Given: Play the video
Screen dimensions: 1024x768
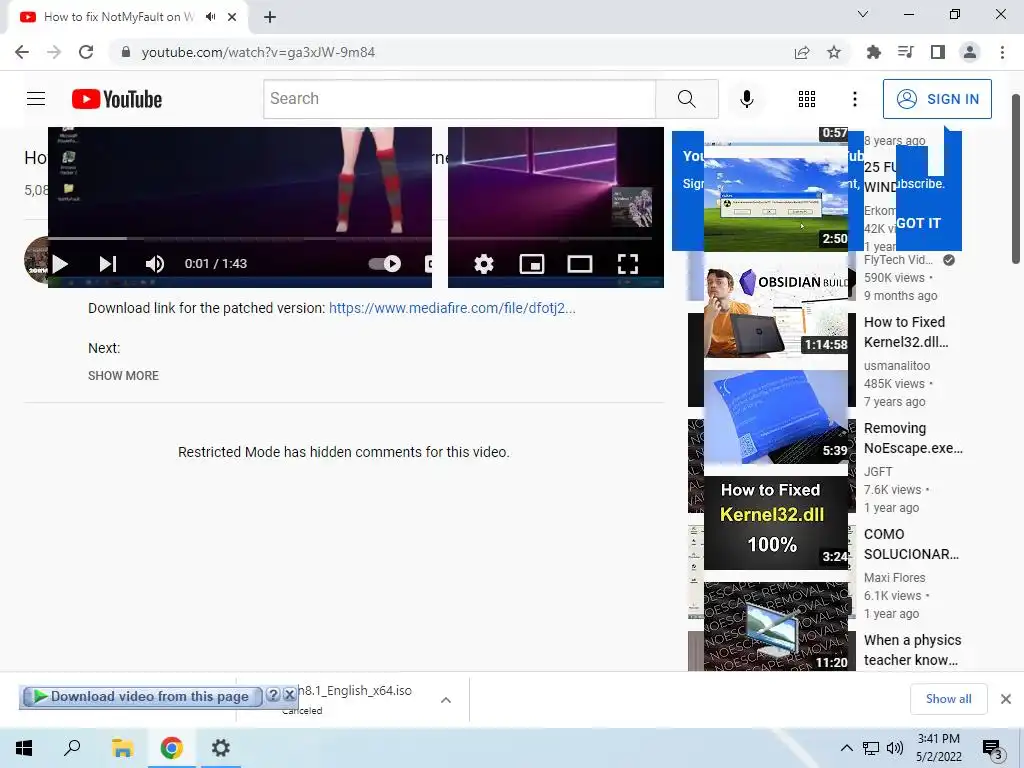Looking at the screenshot, I should click(x=60, y=264).
